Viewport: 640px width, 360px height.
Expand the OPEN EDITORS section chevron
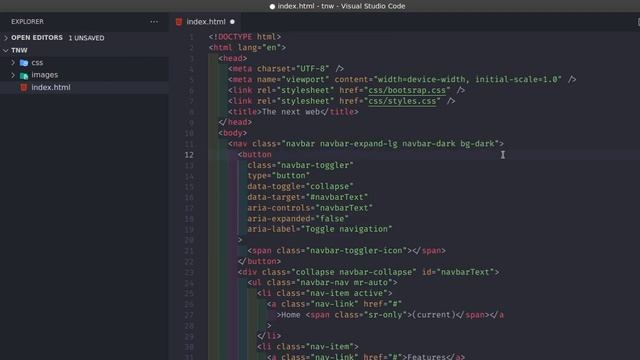click(x=6, y=38)
